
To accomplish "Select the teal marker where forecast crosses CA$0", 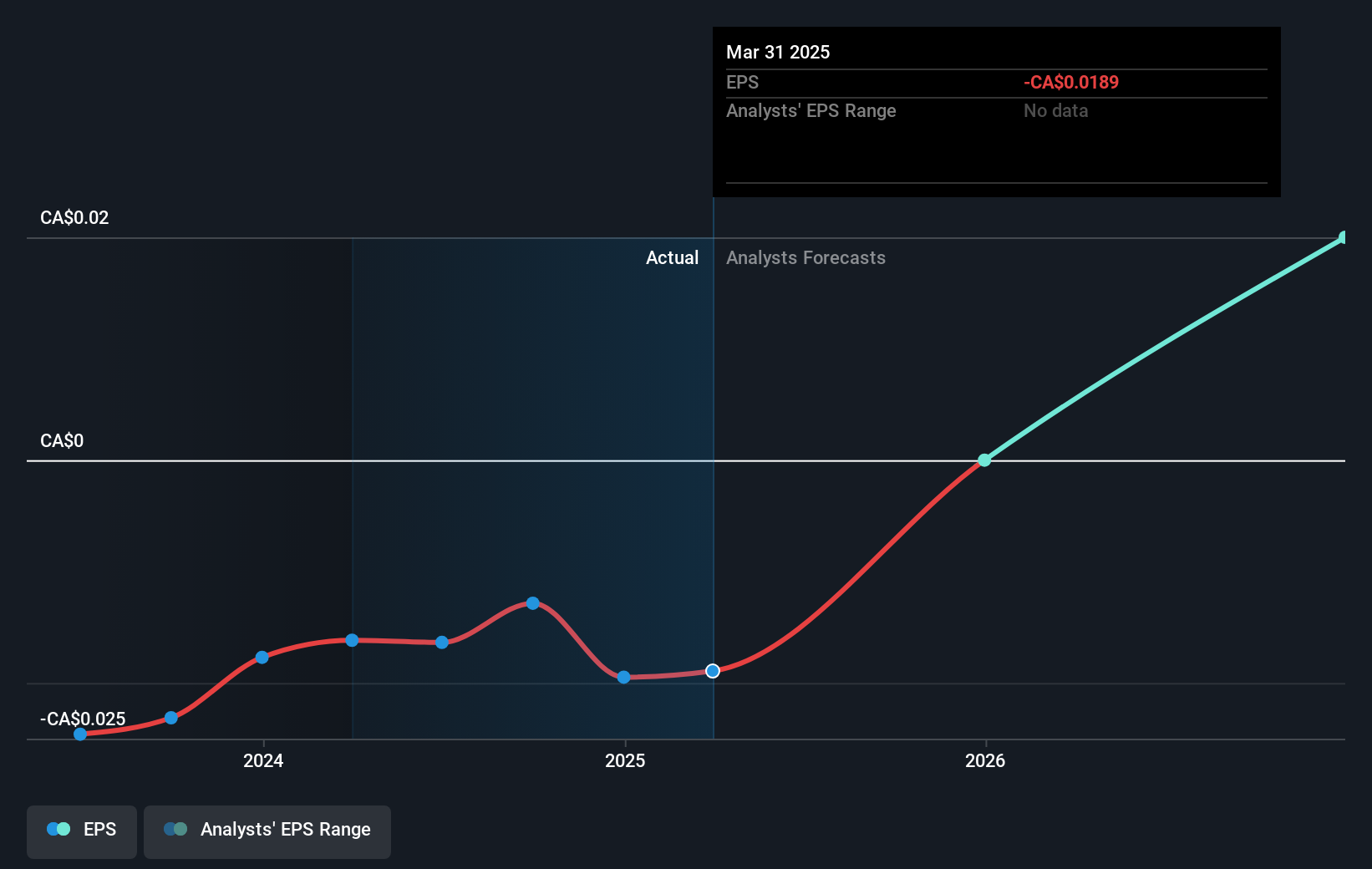I will [x=985, y=460].
